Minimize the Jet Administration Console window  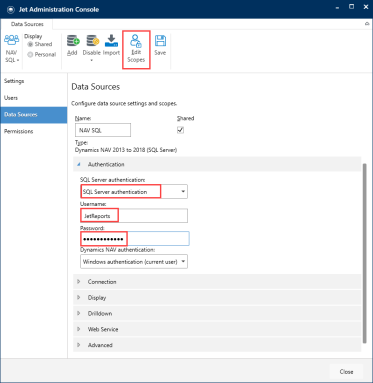click(x=337, y=8)
